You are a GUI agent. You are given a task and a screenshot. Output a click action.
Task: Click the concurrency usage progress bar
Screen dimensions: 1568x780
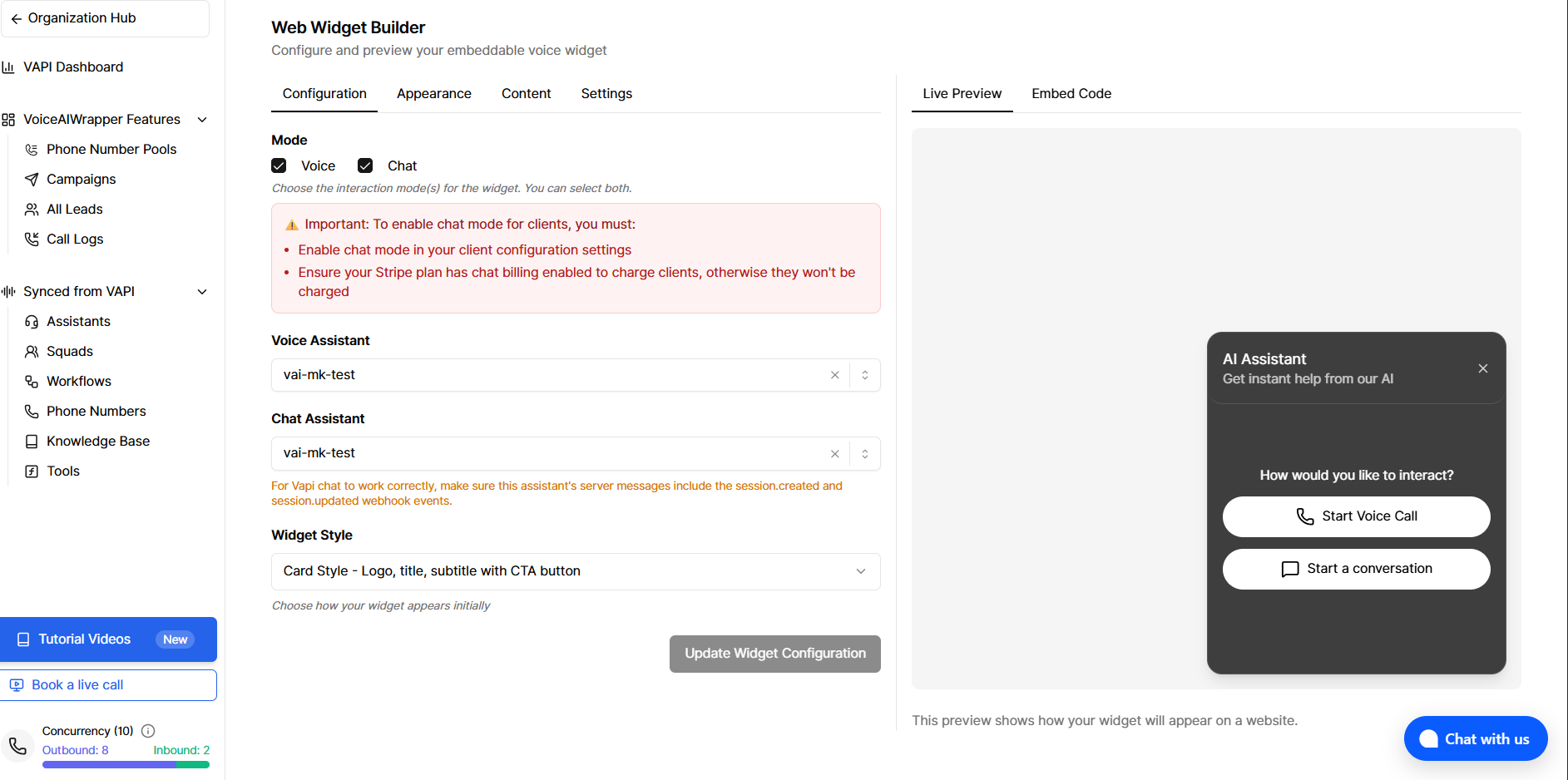pos(126,765)
